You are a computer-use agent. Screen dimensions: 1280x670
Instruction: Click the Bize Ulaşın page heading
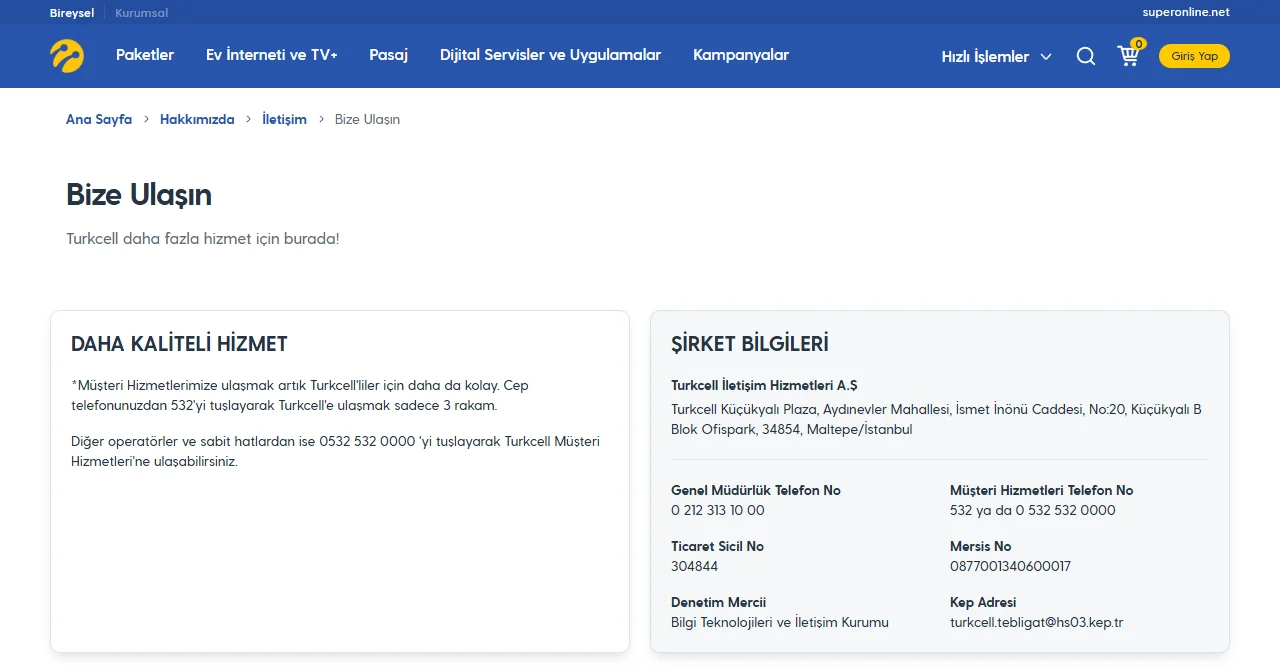pos(139,195)
